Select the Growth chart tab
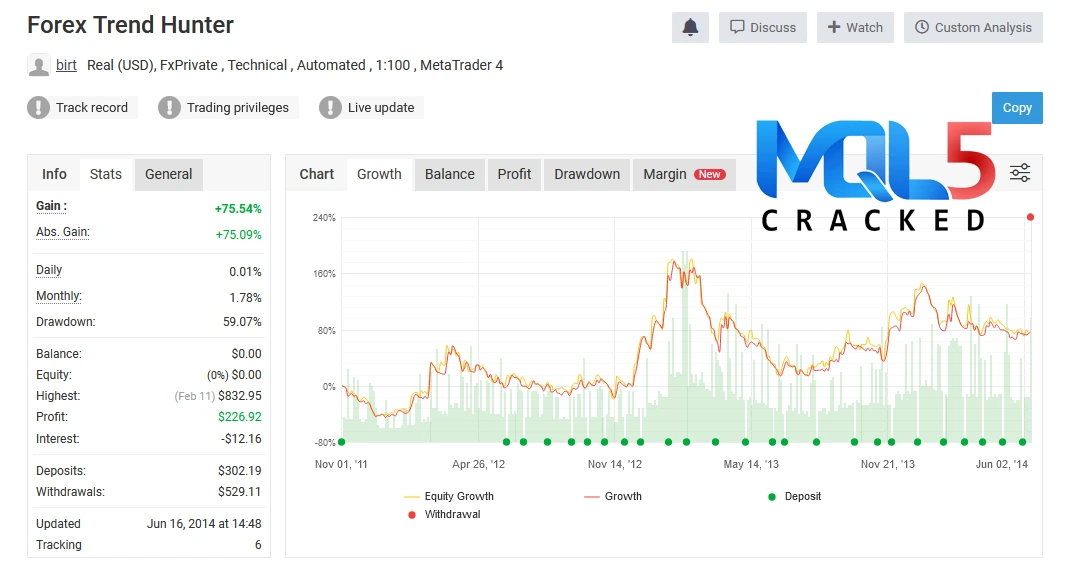Viewport: 1070px width, 577px height. point(379,174)
